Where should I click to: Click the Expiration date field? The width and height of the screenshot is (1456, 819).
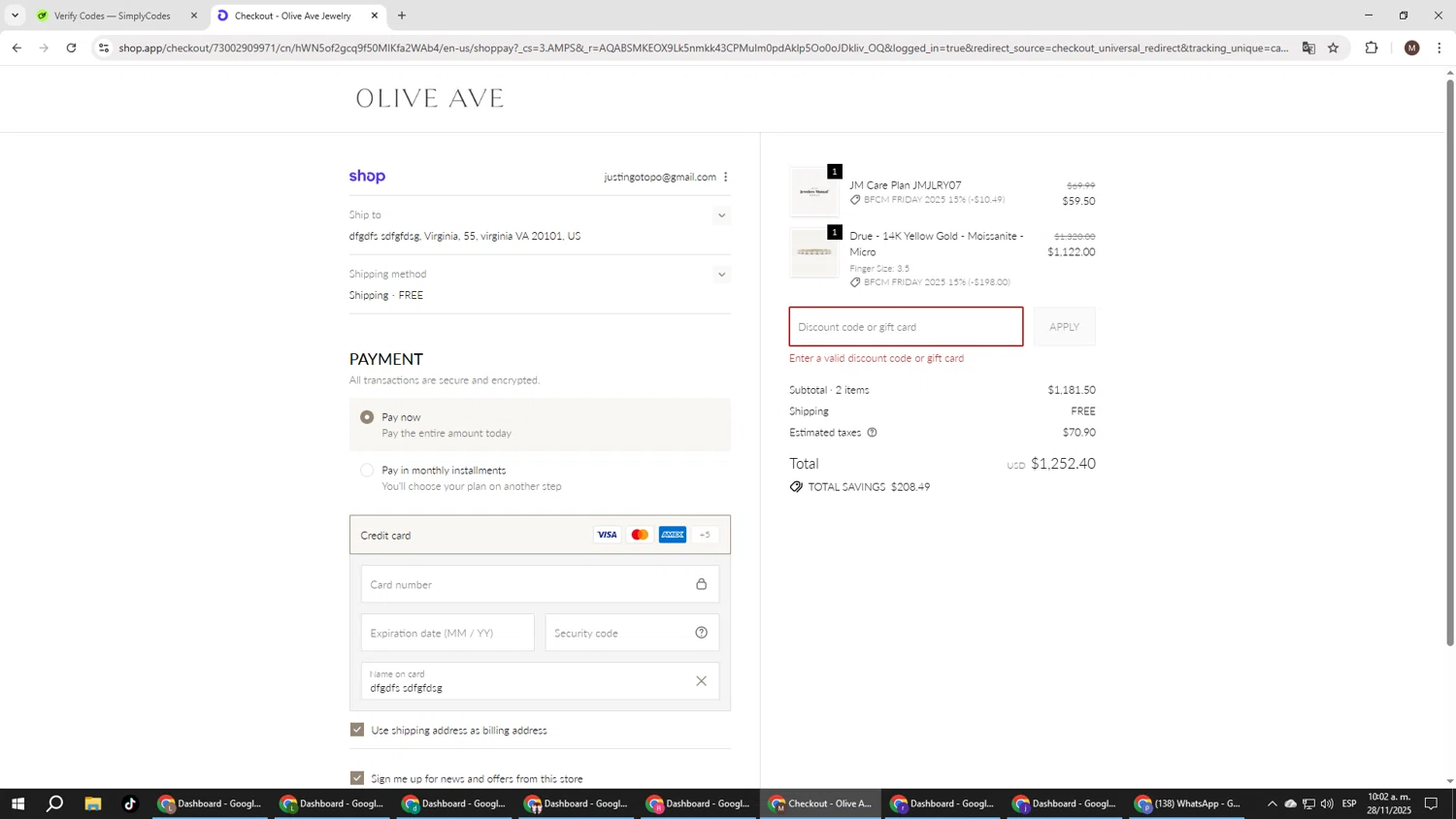(x=447, y=633)
